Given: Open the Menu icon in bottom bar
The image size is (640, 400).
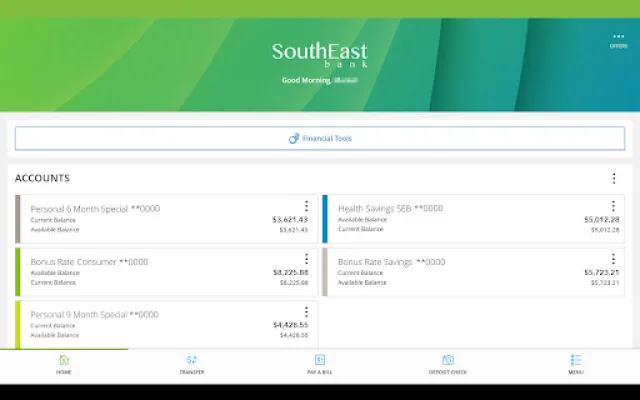Looking at the screenshot, I should [576, 361].
